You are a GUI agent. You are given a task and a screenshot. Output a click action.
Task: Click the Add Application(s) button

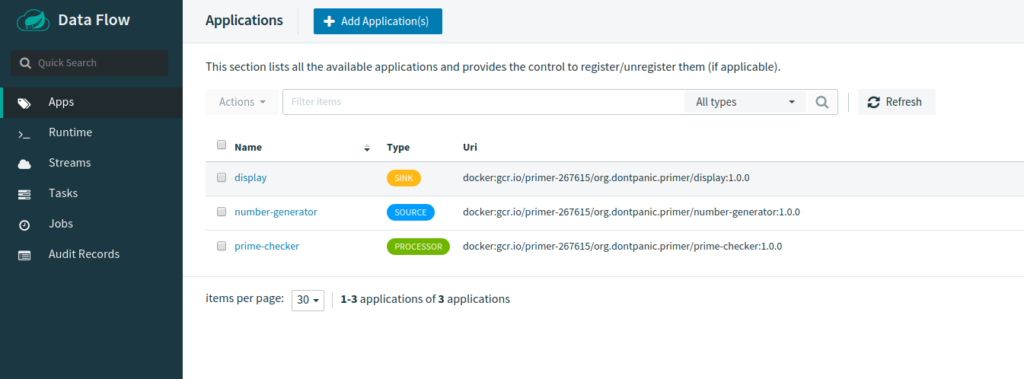point(377,22)
